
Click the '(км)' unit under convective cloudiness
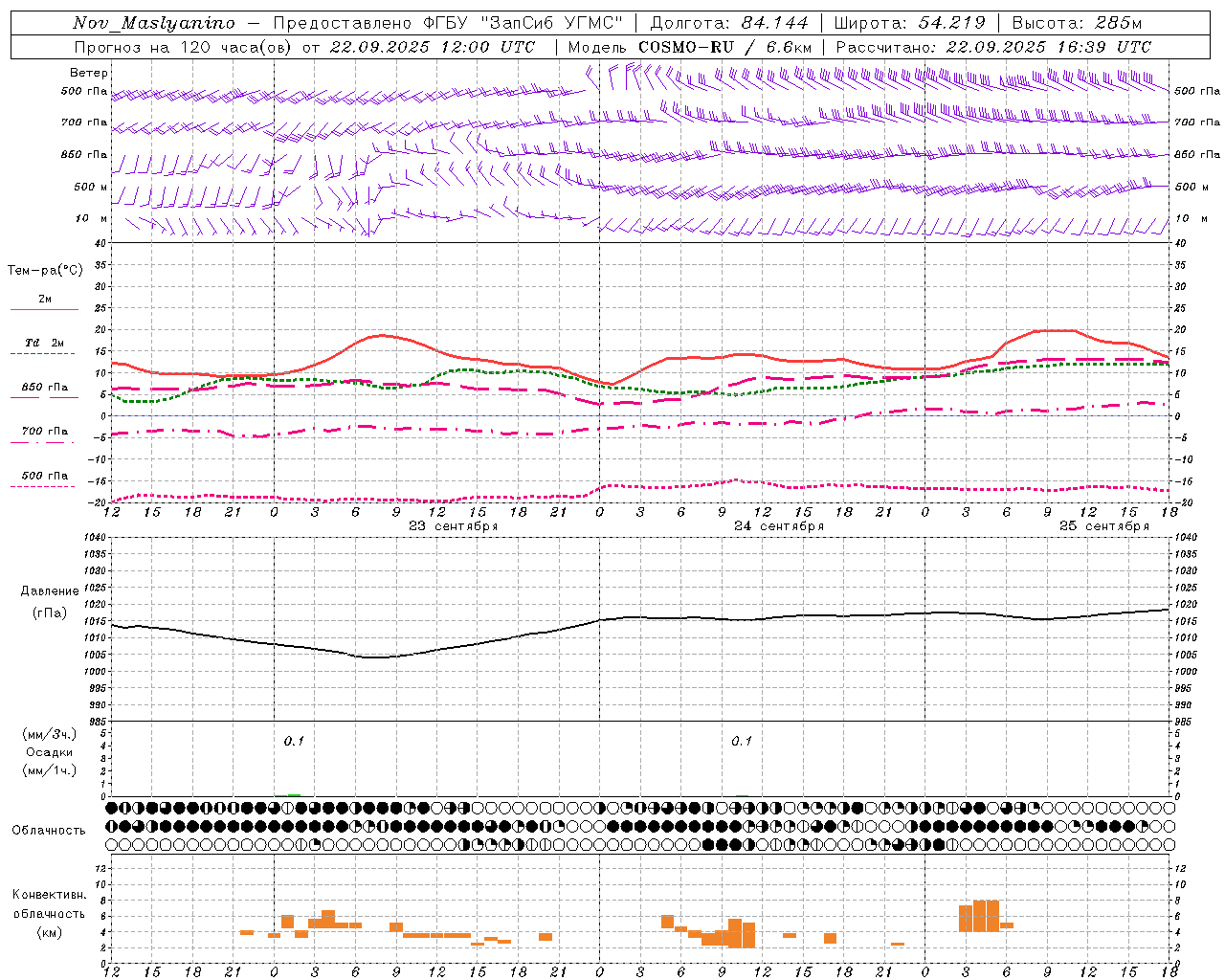[49, 932]
